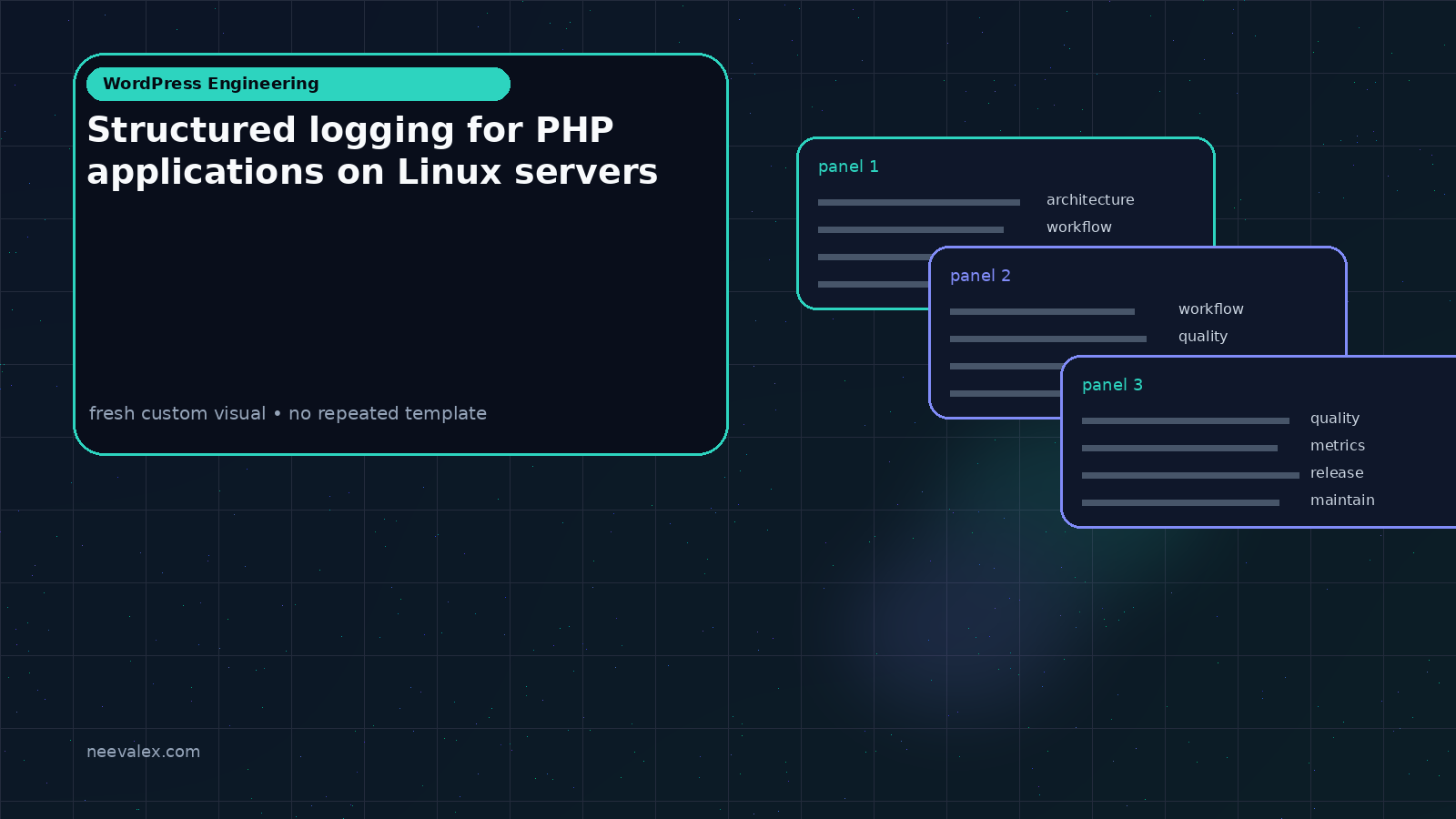The image size is (1456, 819).
Task: Select the headline 'Structured logging for PHP'
Action: pyautogui.click(x=350, y=130)
